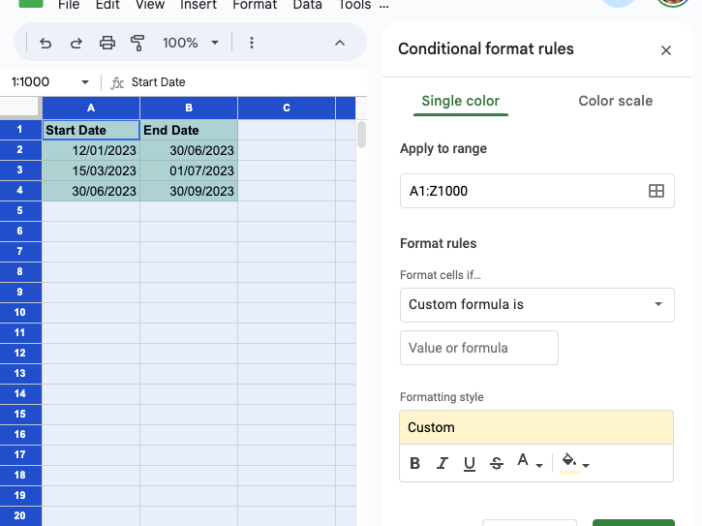The height and width of the screenshot is (526, 702).
Task: Click the select-all corner box
Action: [x=19, y=107]
